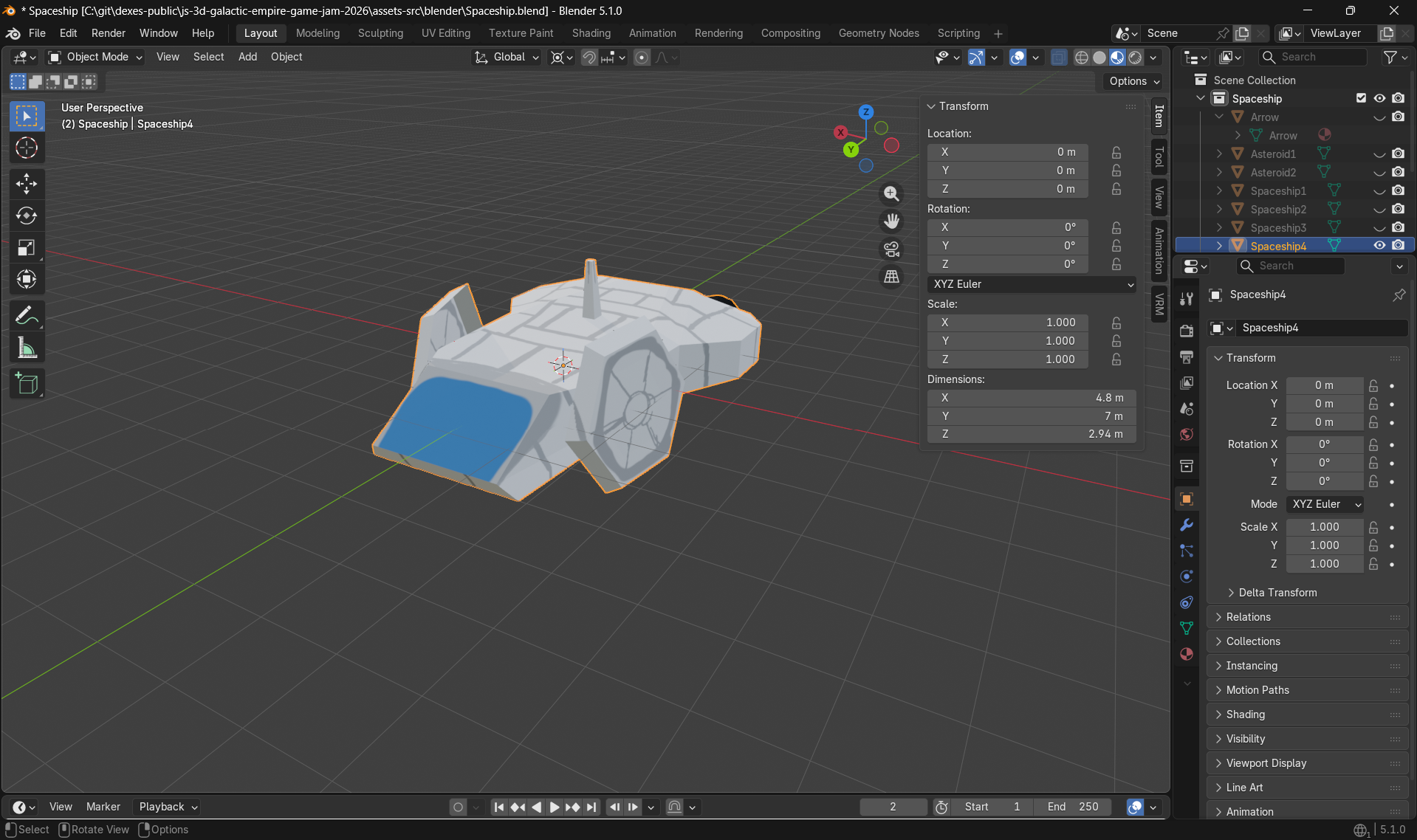This screenshot has width=1417, height=840.
Task: Open the World Properties tab
Action: click(1187, 434)
